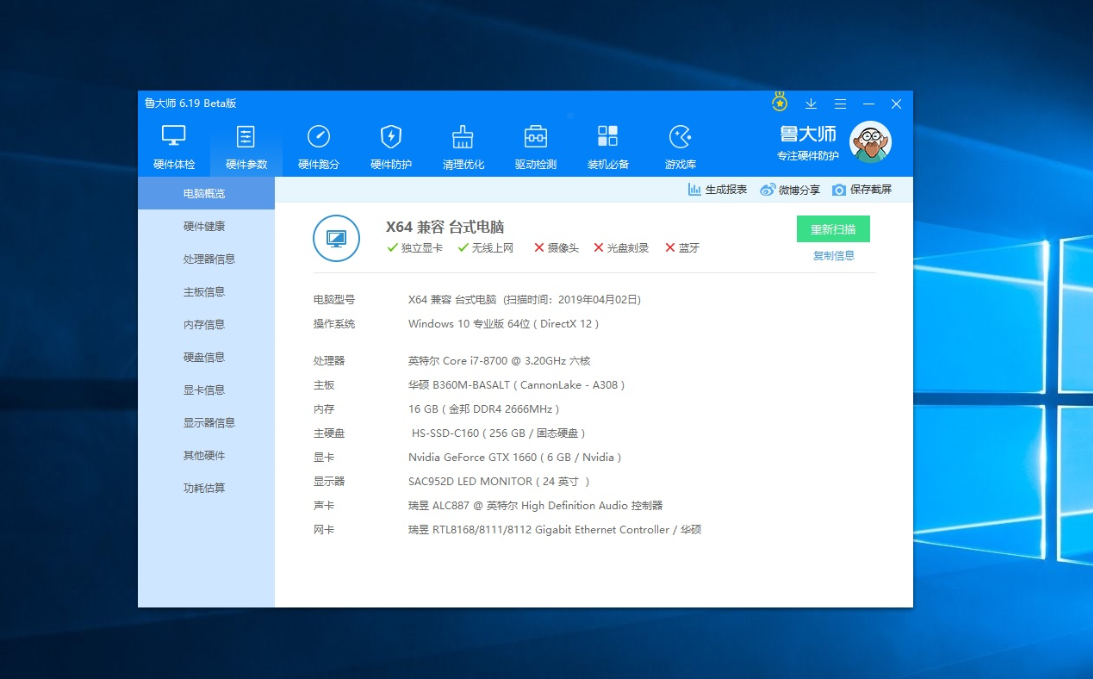Click the 光盘刻录 unavailable status
The width and height of the screenshot is (1093, 679).
pos(621,247)
